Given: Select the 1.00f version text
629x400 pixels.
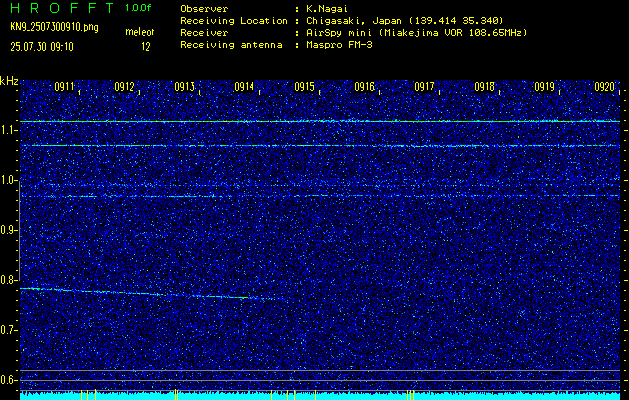Looking at the screenshot, I should 138,8.
